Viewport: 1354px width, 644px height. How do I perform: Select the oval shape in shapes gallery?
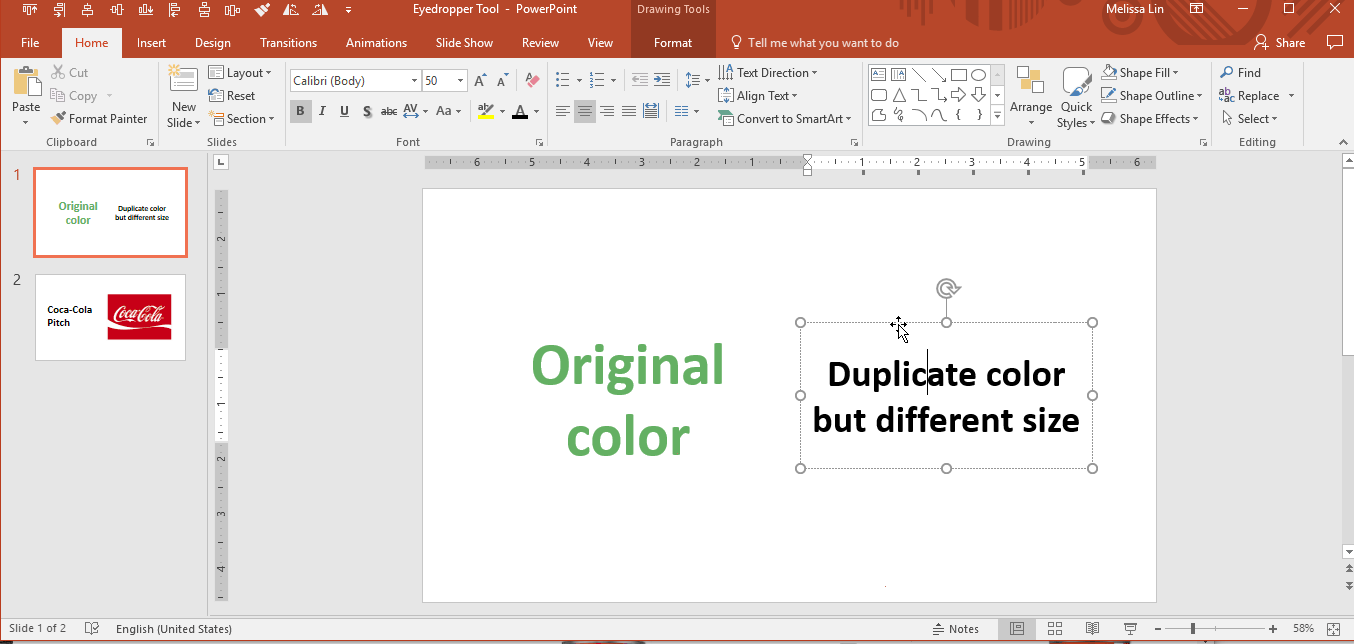pos(978,75)
